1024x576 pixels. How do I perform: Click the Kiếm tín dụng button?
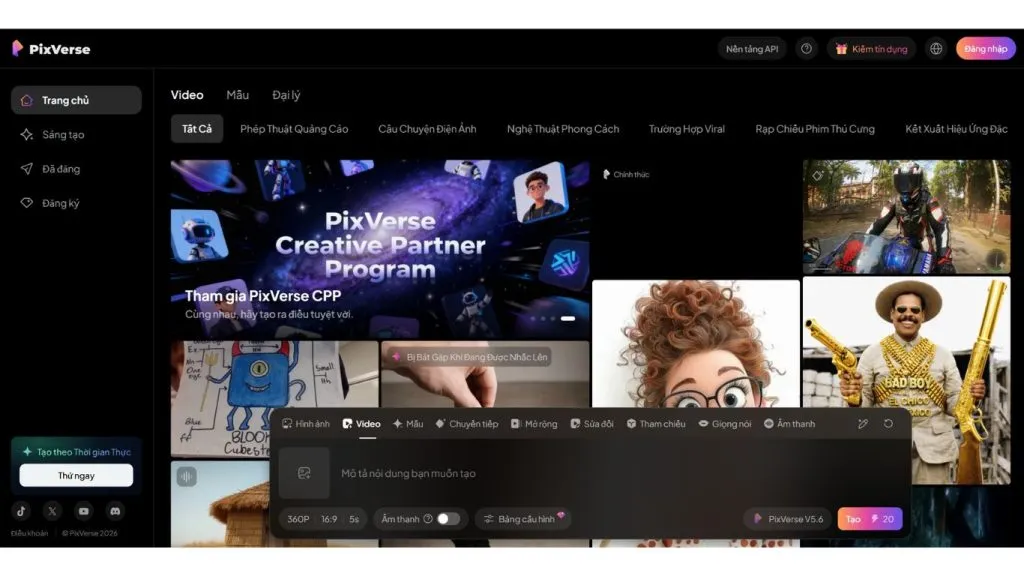(x=872, y=49)
